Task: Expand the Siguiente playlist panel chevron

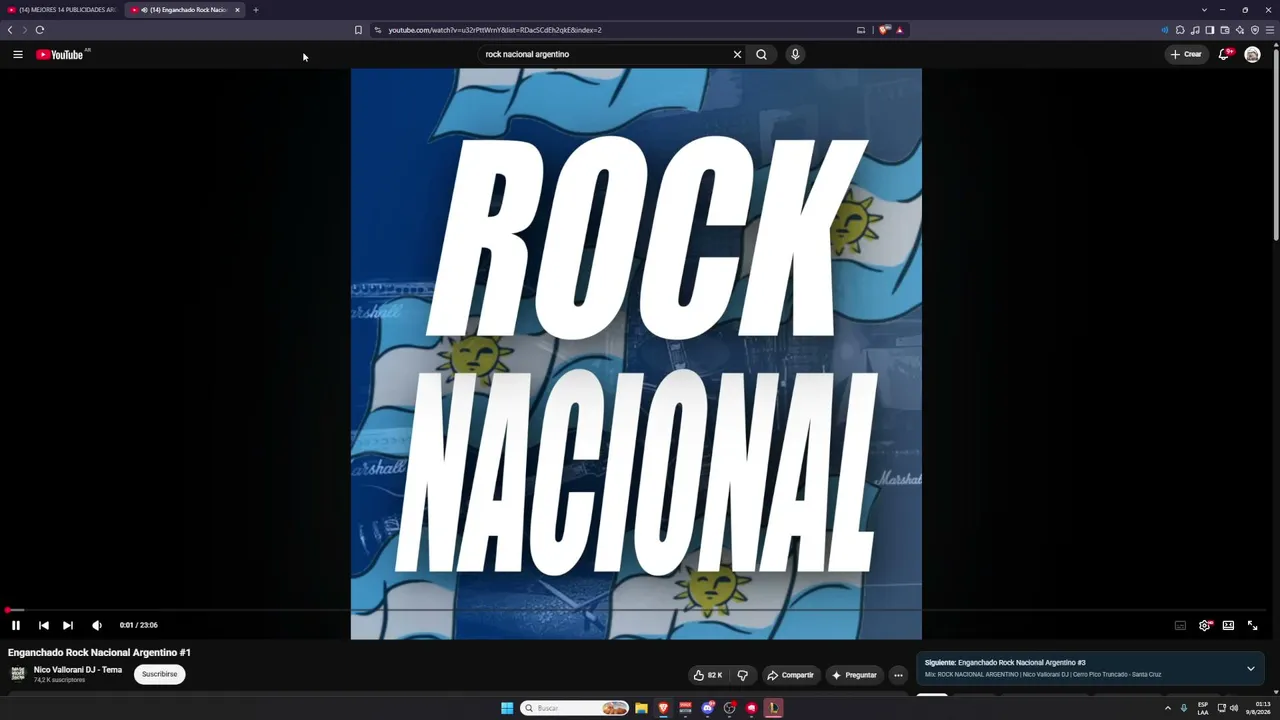Action: pos(1250,668)
